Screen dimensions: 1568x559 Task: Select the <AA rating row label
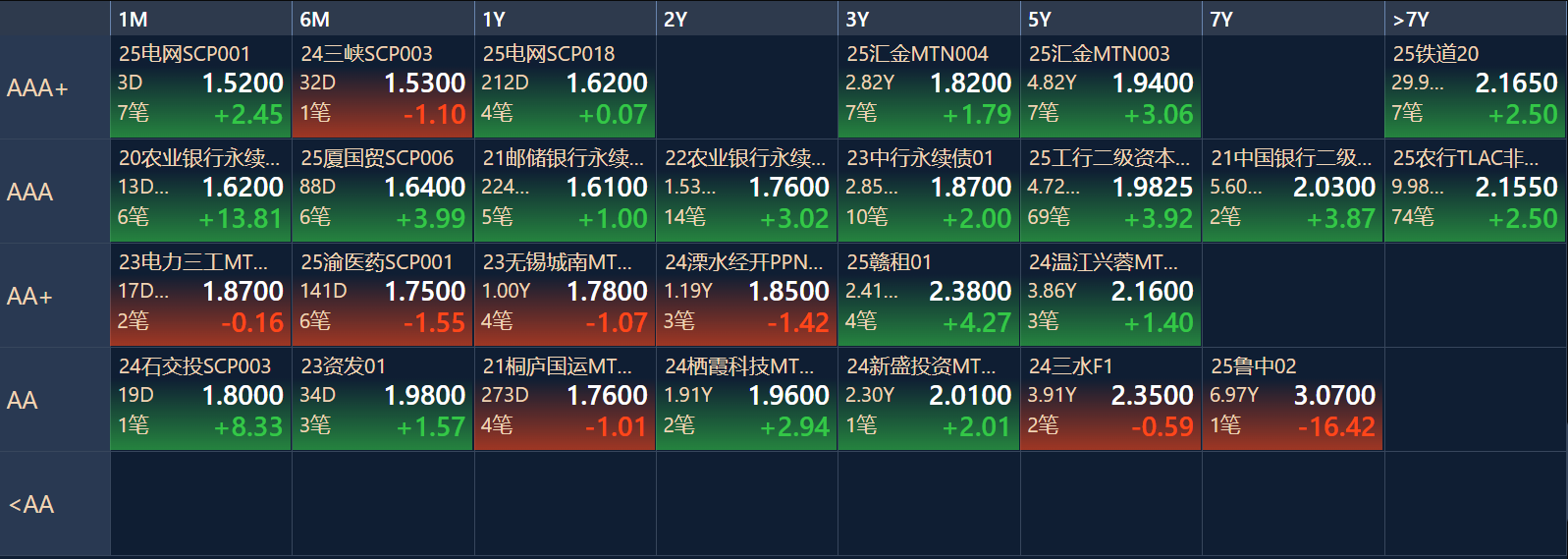coord(54,504)
